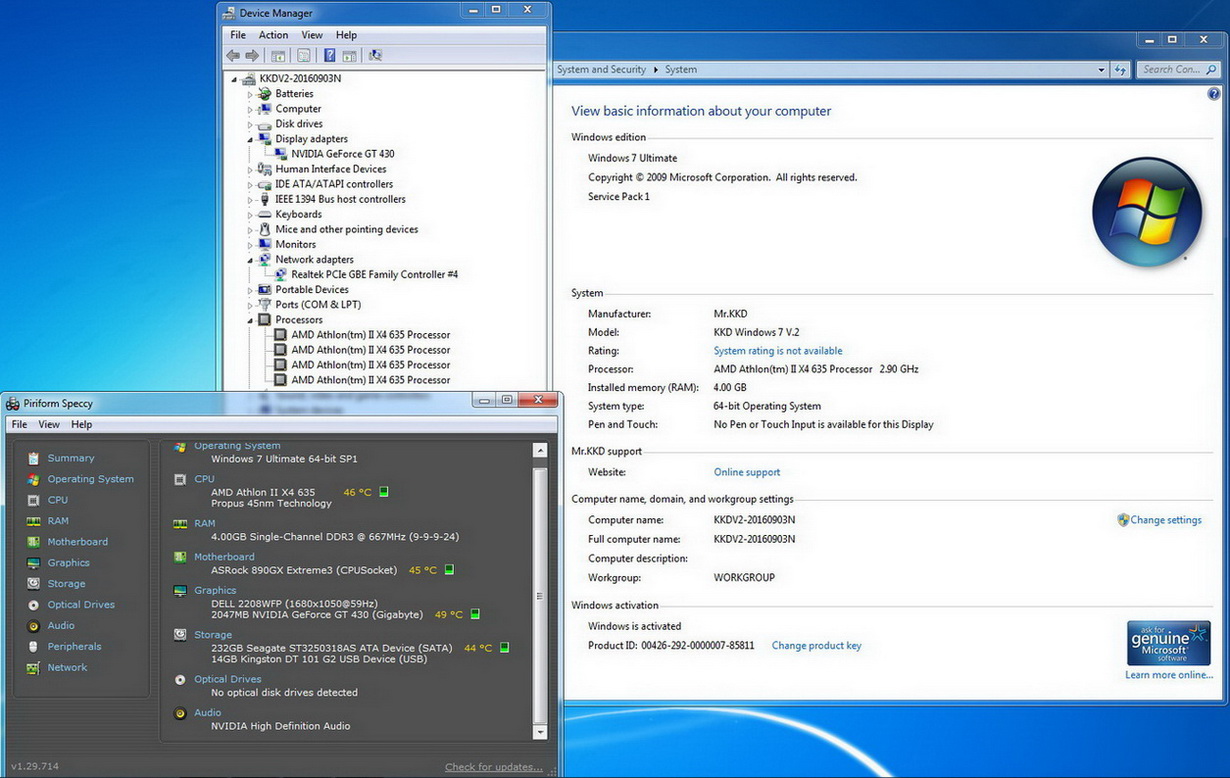Open Graphics in Speccy's sidebar
1230x778 pixels.
coord(69,563)
